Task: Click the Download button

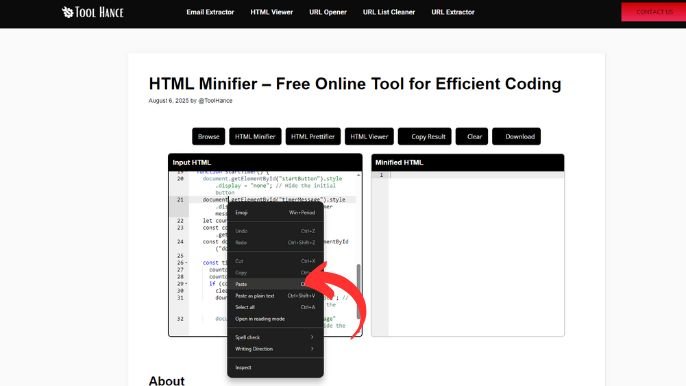Action: 516,137
